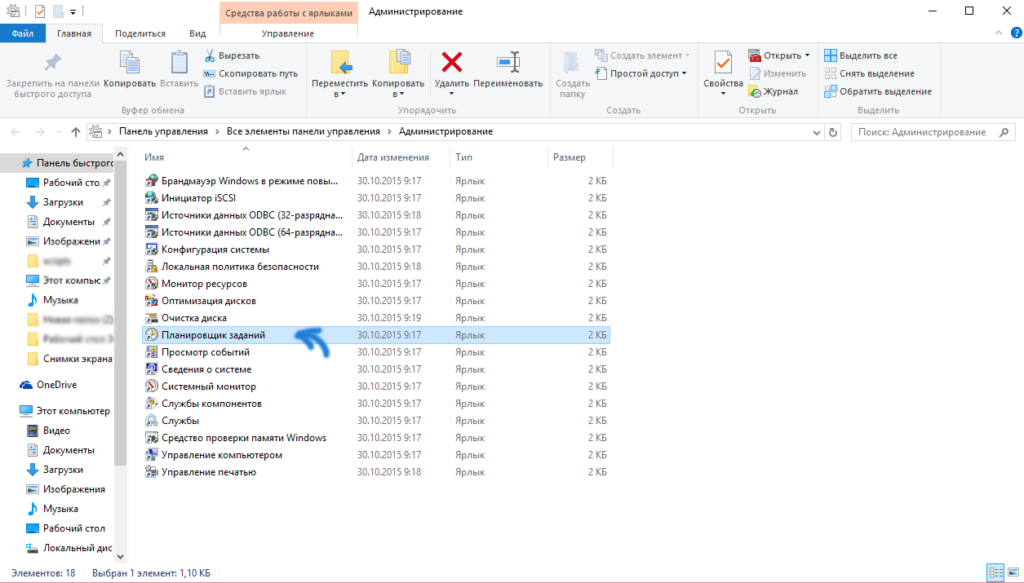Click the Delete red X icon

click(x=451, y=63)
